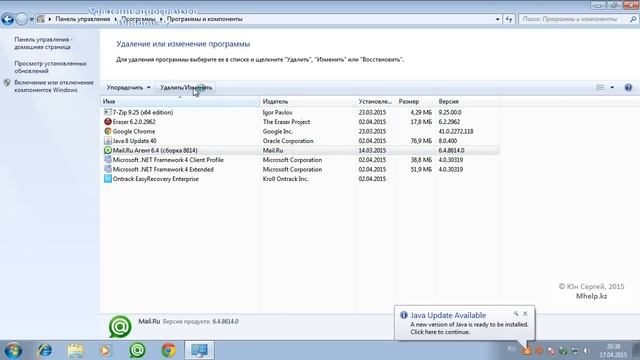Click the Google Chrome icon in program list

click(x=108, y=131)
